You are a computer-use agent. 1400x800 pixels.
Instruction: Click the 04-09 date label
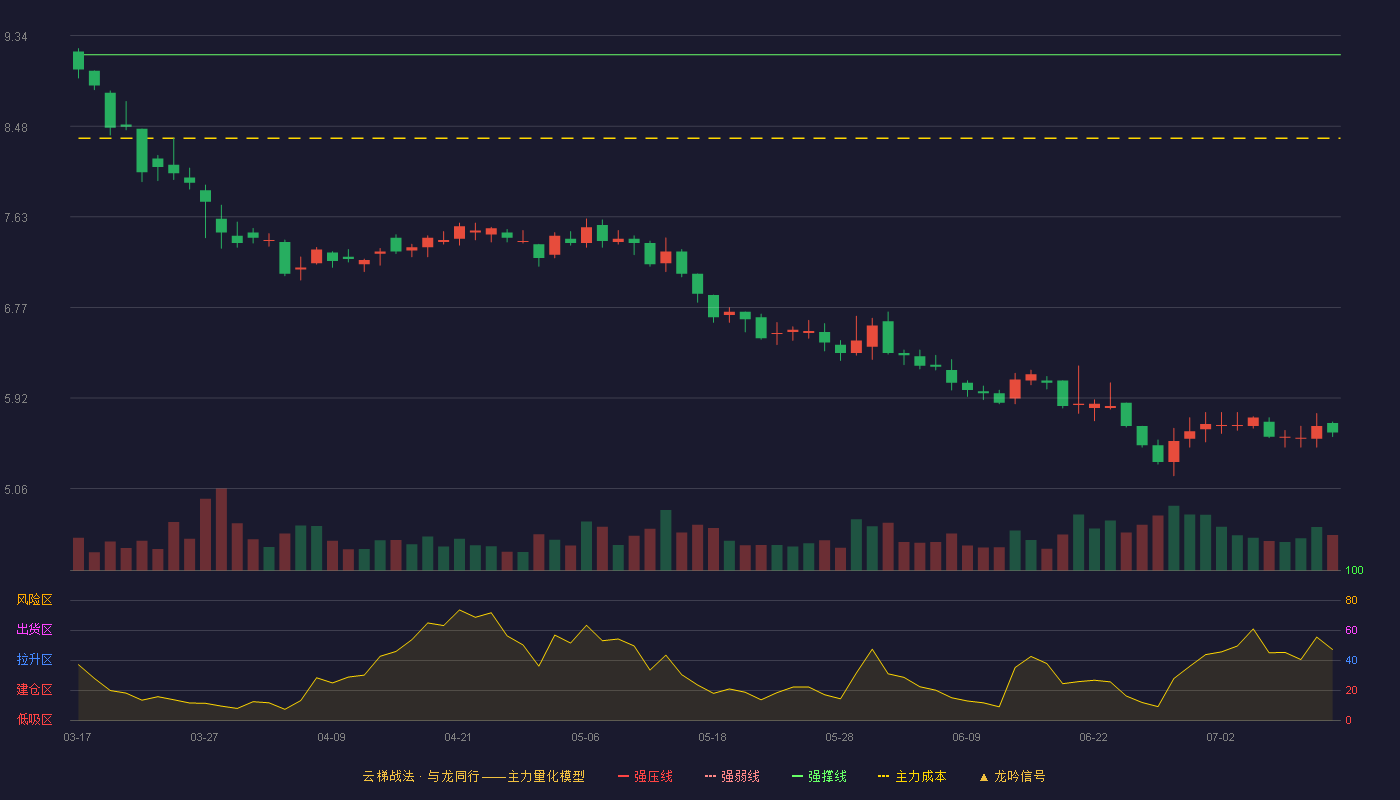click(x=331, y=737)
